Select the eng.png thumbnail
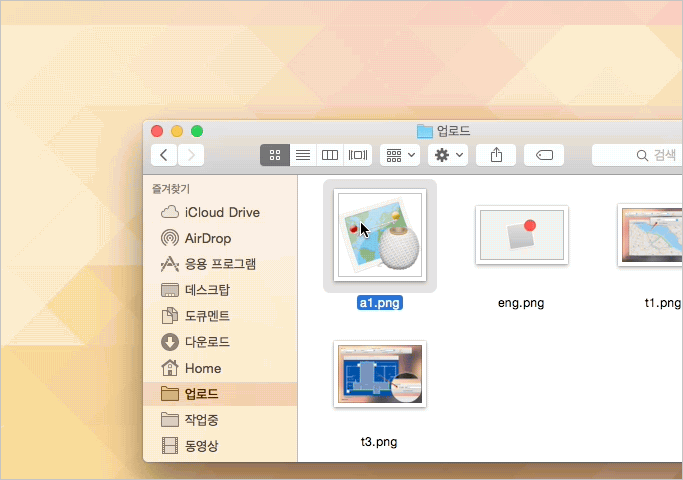The width and height of the screenshot is (683, 480). coord(522,235)
